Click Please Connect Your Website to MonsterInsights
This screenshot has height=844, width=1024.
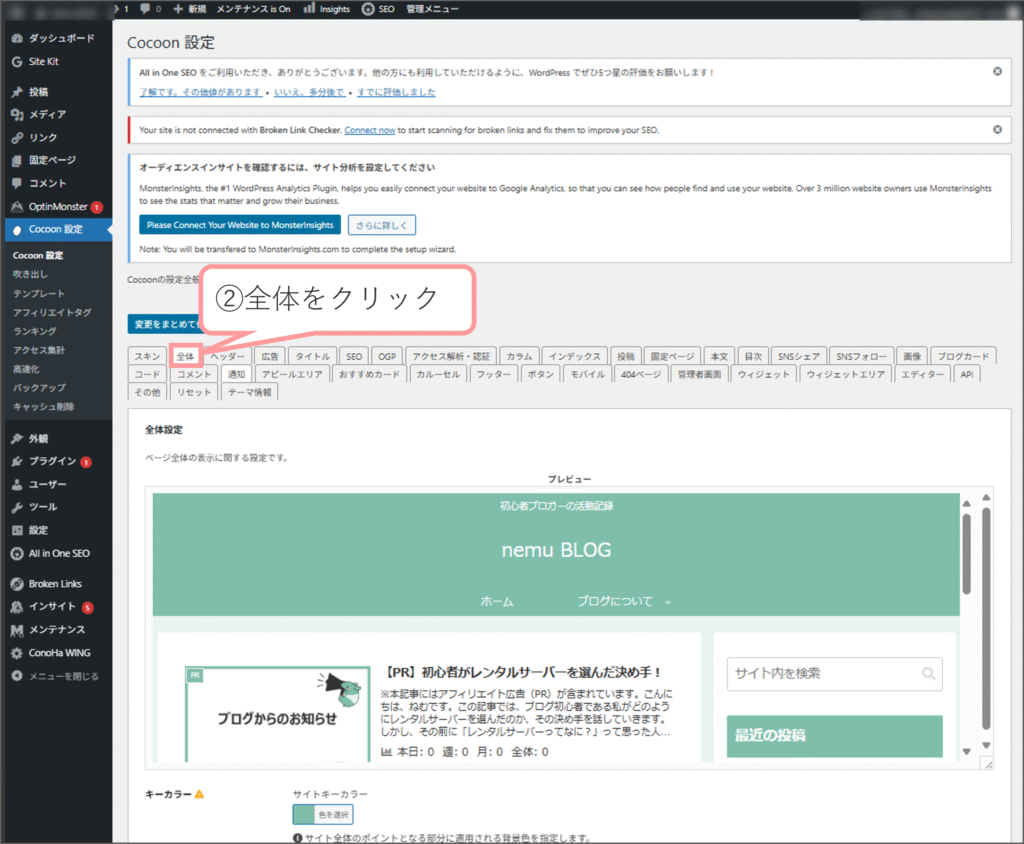click(239, 224)
